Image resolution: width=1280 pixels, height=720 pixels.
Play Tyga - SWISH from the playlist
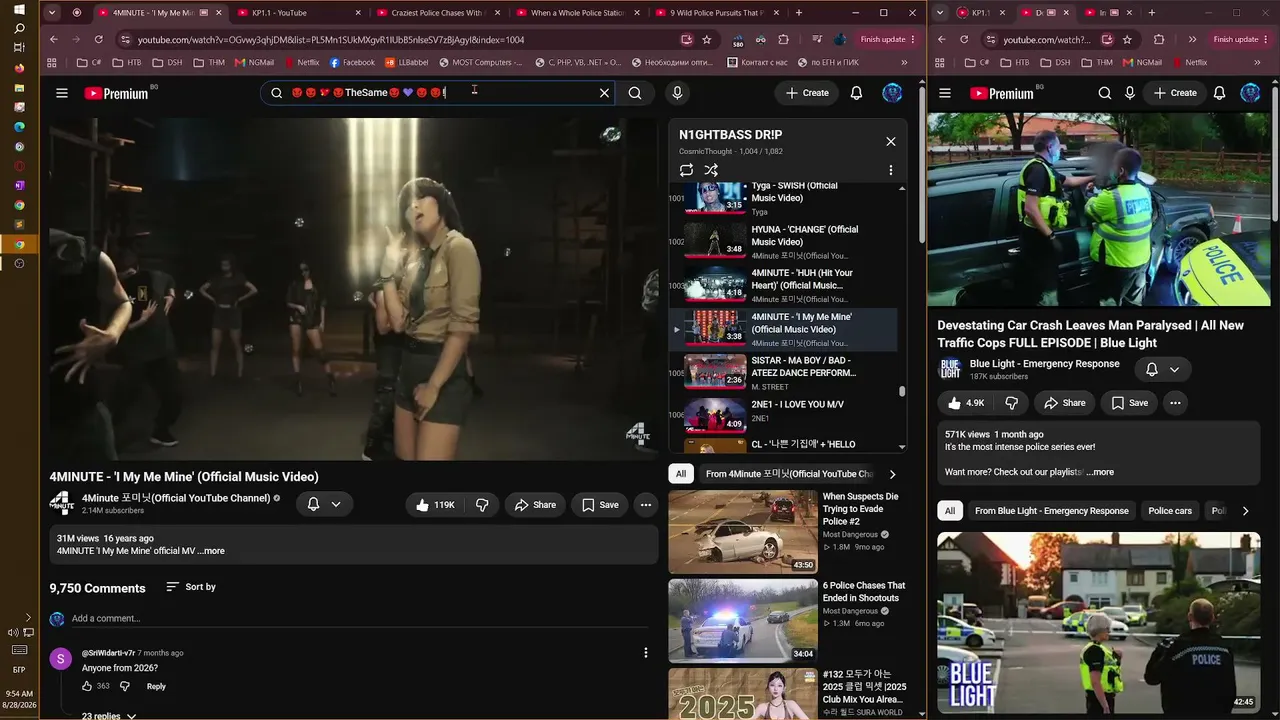click(x=784, y=198)
